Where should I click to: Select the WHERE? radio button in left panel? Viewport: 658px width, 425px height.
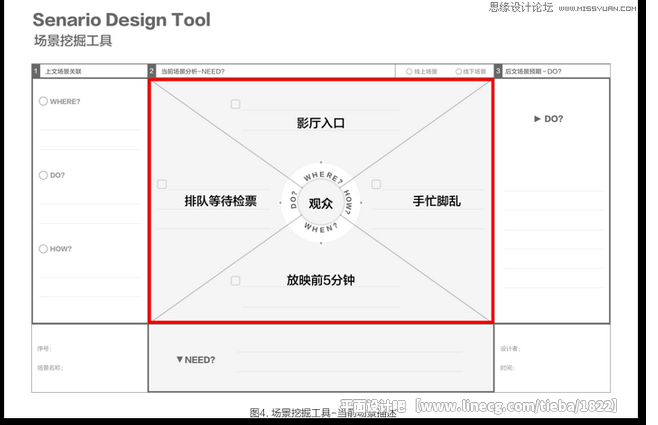pos(43,101)
